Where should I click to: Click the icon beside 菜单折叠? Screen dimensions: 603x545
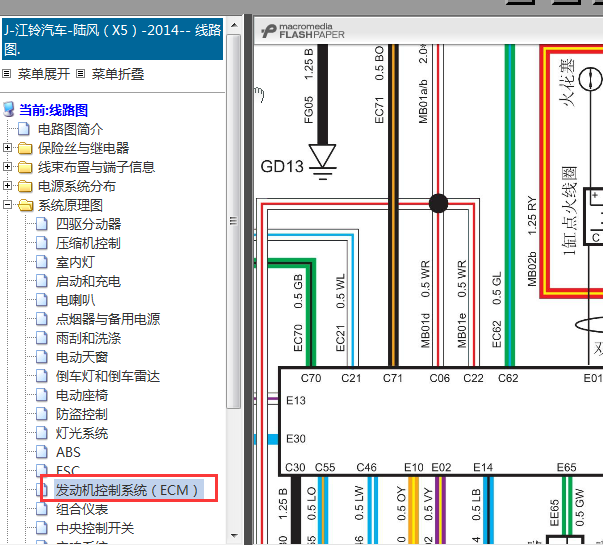(80, 73)
